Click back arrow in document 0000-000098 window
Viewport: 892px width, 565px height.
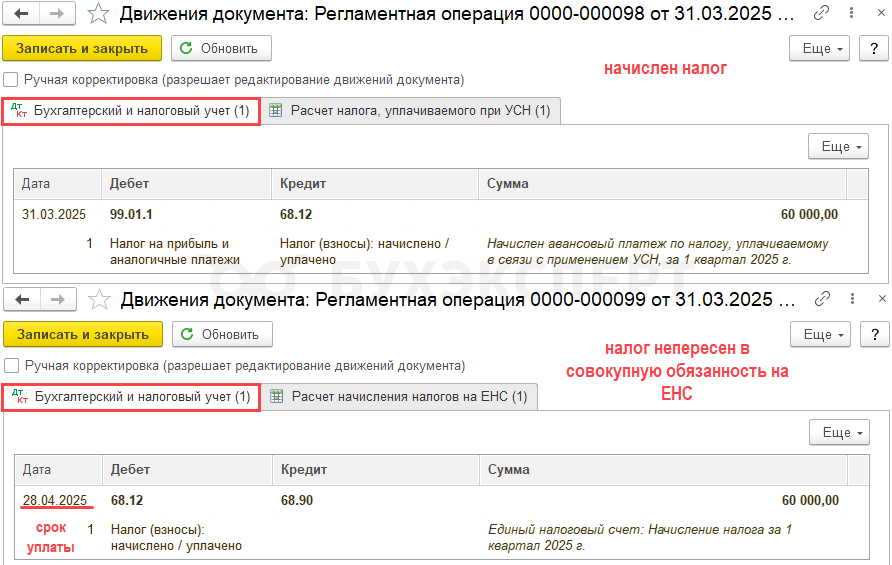(x=21, y=14)
